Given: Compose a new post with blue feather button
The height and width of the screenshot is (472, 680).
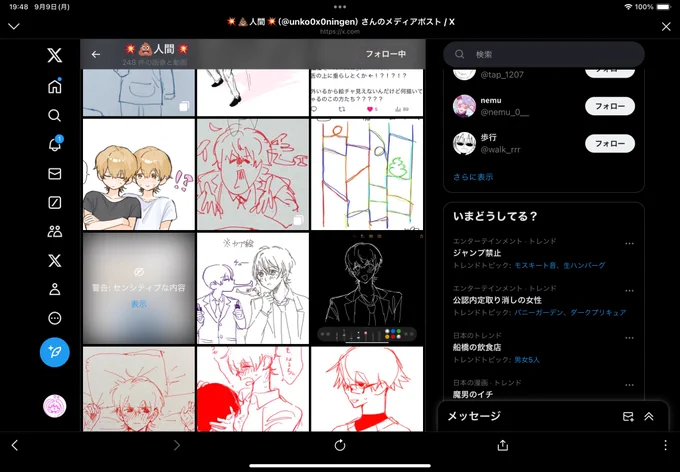Looking at the screenshot, I should click(55, 352).
